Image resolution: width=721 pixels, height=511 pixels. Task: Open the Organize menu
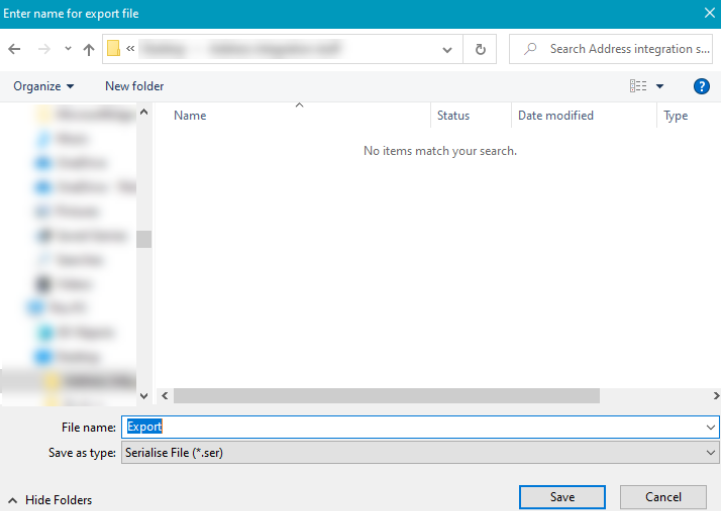[x=43, y=87]
